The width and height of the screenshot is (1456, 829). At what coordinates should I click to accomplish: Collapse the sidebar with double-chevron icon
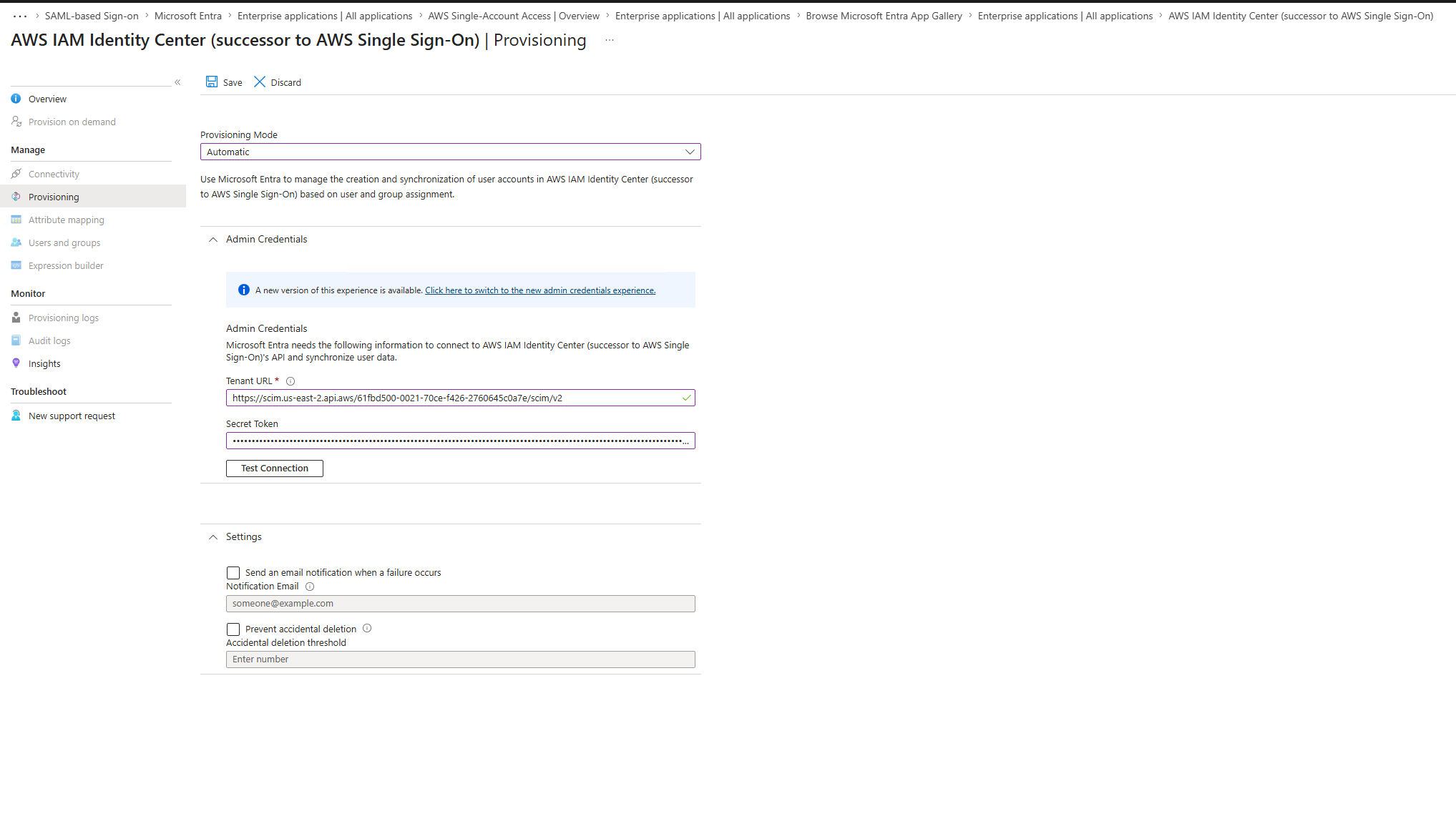pos(177,82)
